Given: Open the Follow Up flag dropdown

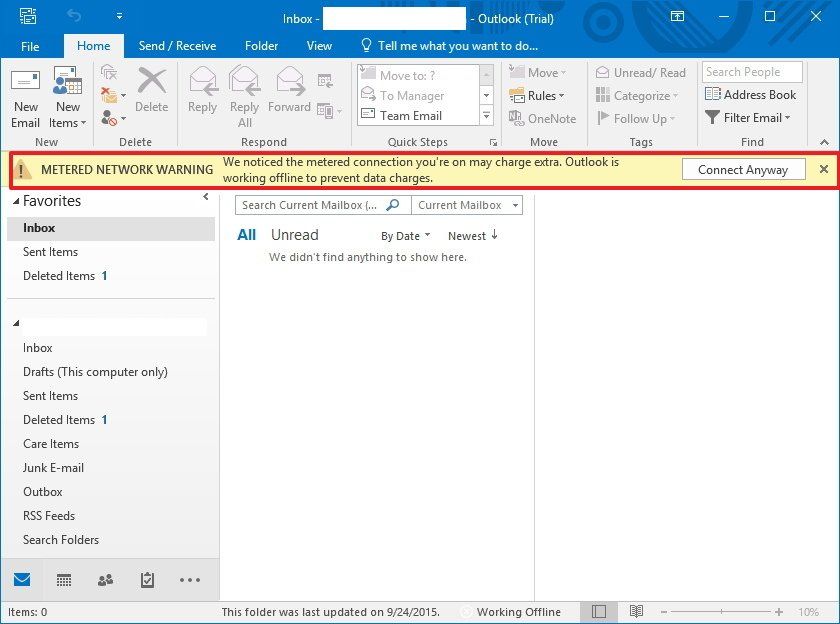Looking at the screenshot, I should pyautogui.click(x=637, y=118).
